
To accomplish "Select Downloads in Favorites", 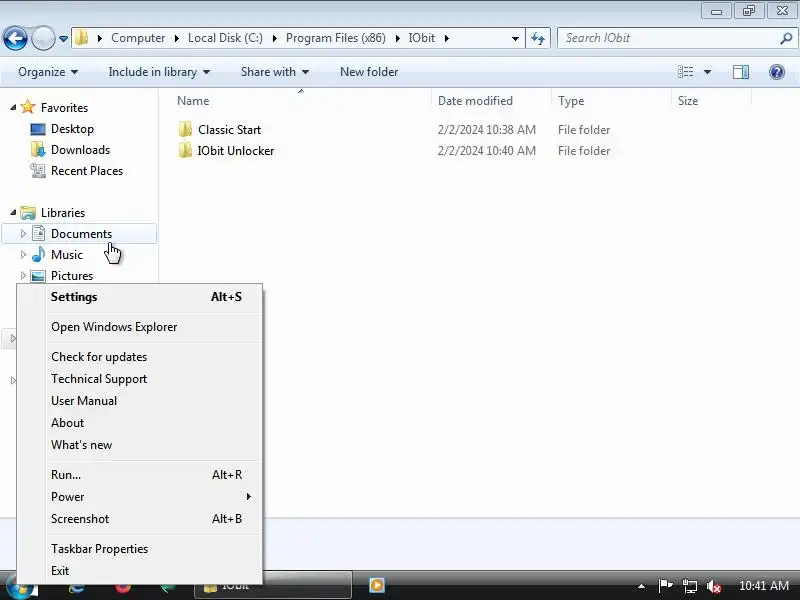I will (x=81, y=150).
